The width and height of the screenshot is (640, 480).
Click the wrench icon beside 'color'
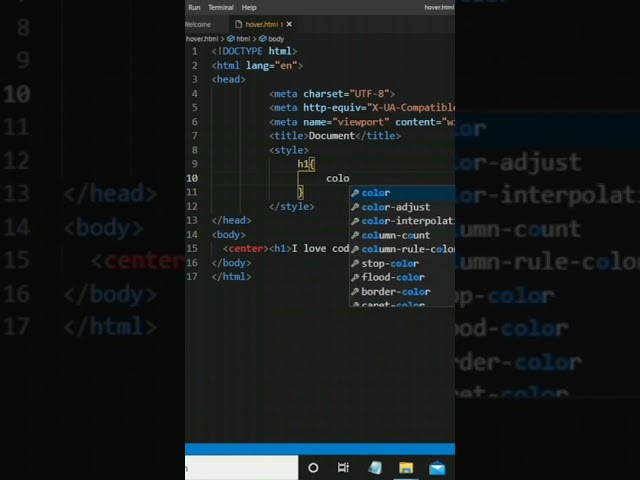pos(355,193)
